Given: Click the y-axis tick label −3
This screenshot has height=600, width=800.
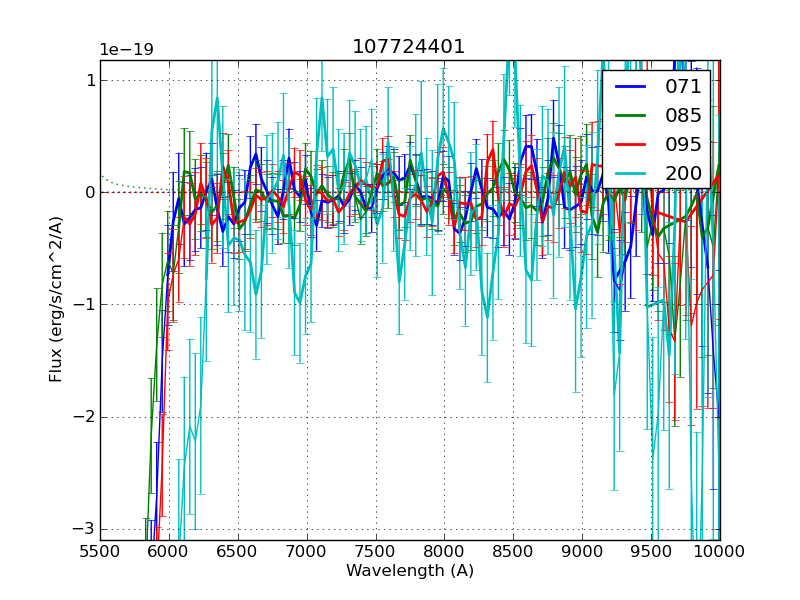Looking at the screenshot, I should pos(84,529).
